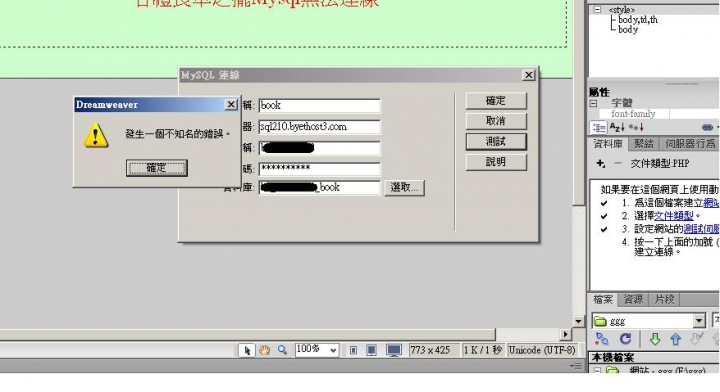Put files with the blue up arrow
The image size is (720, 392).
click(675, 339)
